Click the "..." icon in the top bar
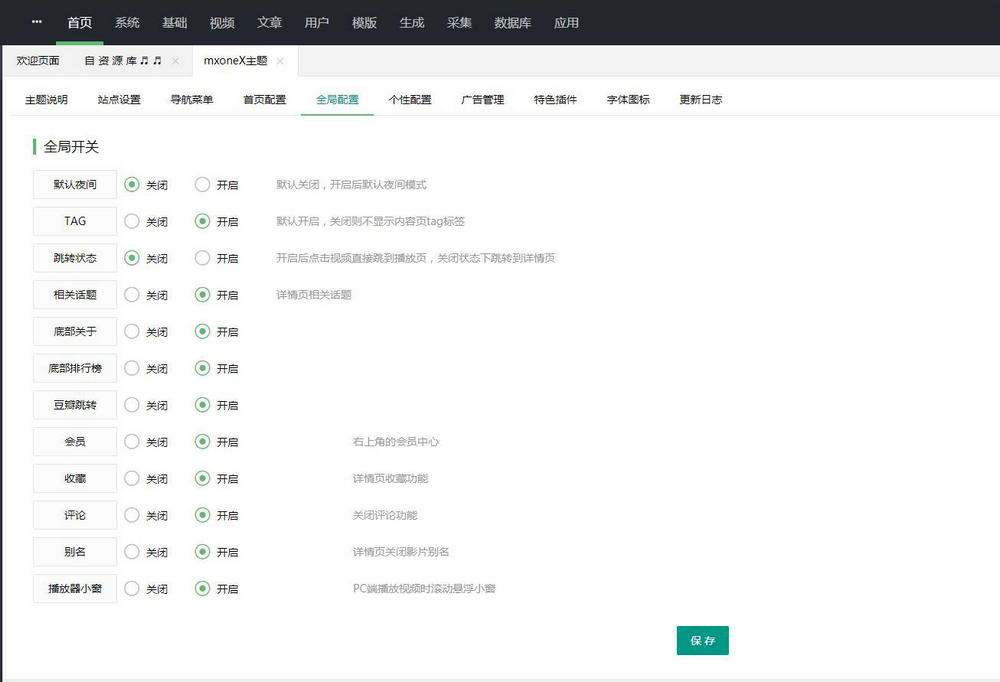Screen dimensions: 1000x682 (35, 22)
